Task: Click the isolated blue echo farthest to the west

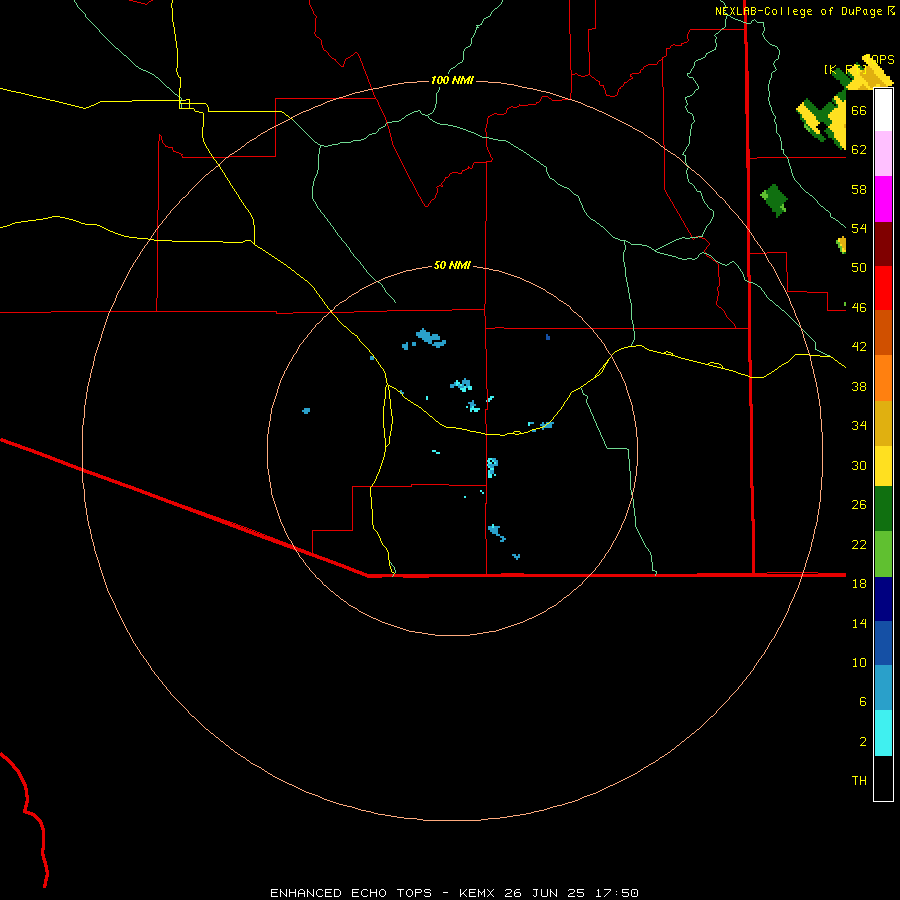Action: coord(307,410)
